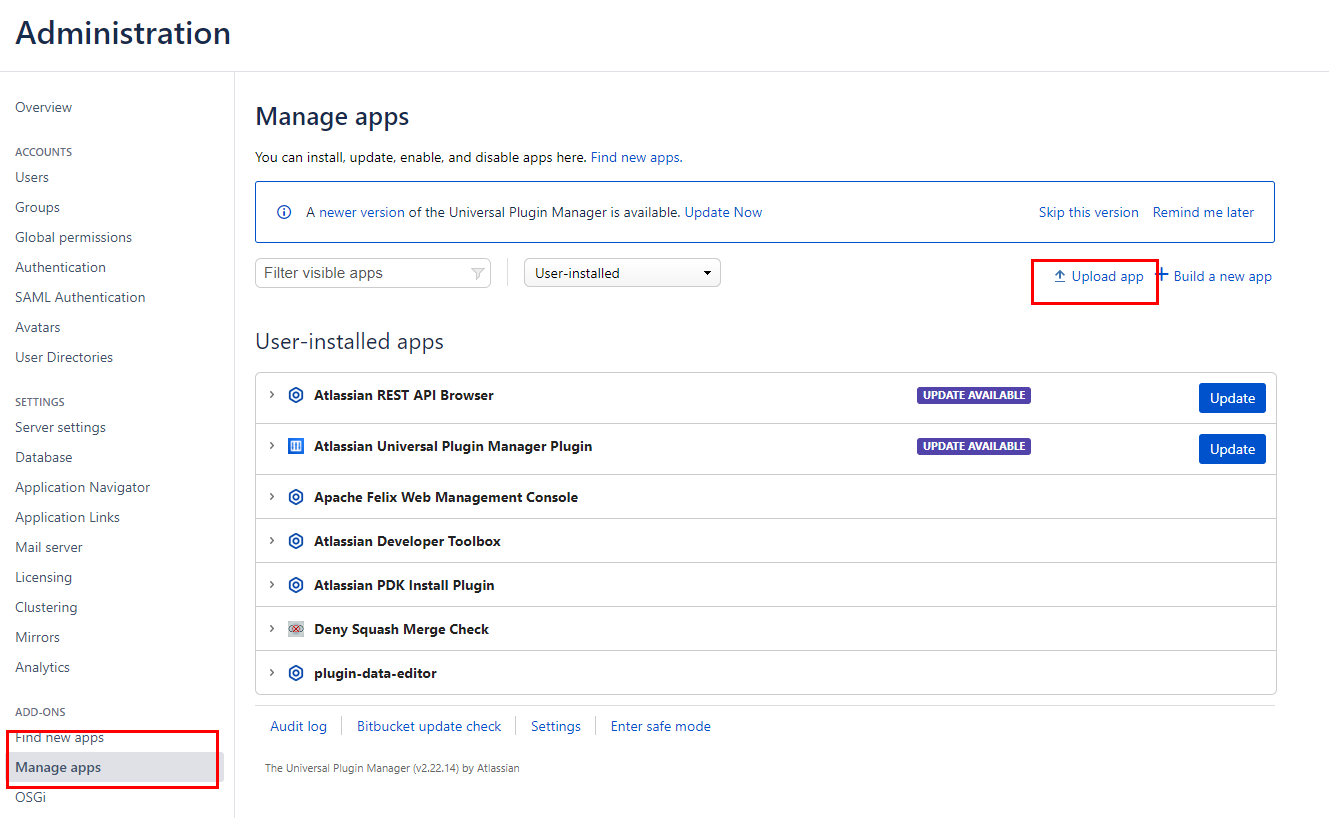Click the info icon in update banner
The image size is (1329, 818).
[x=284, y=212]
